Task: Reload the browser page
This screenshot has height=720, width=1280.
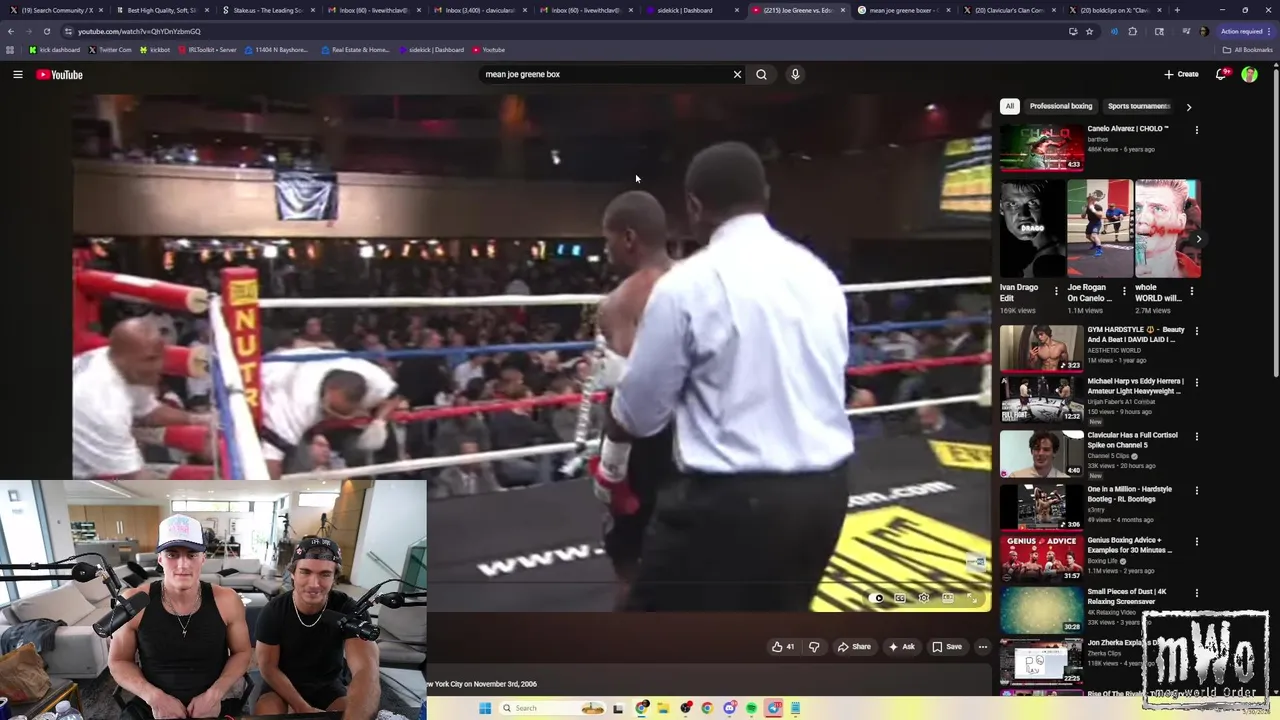Action: point(46,31)
